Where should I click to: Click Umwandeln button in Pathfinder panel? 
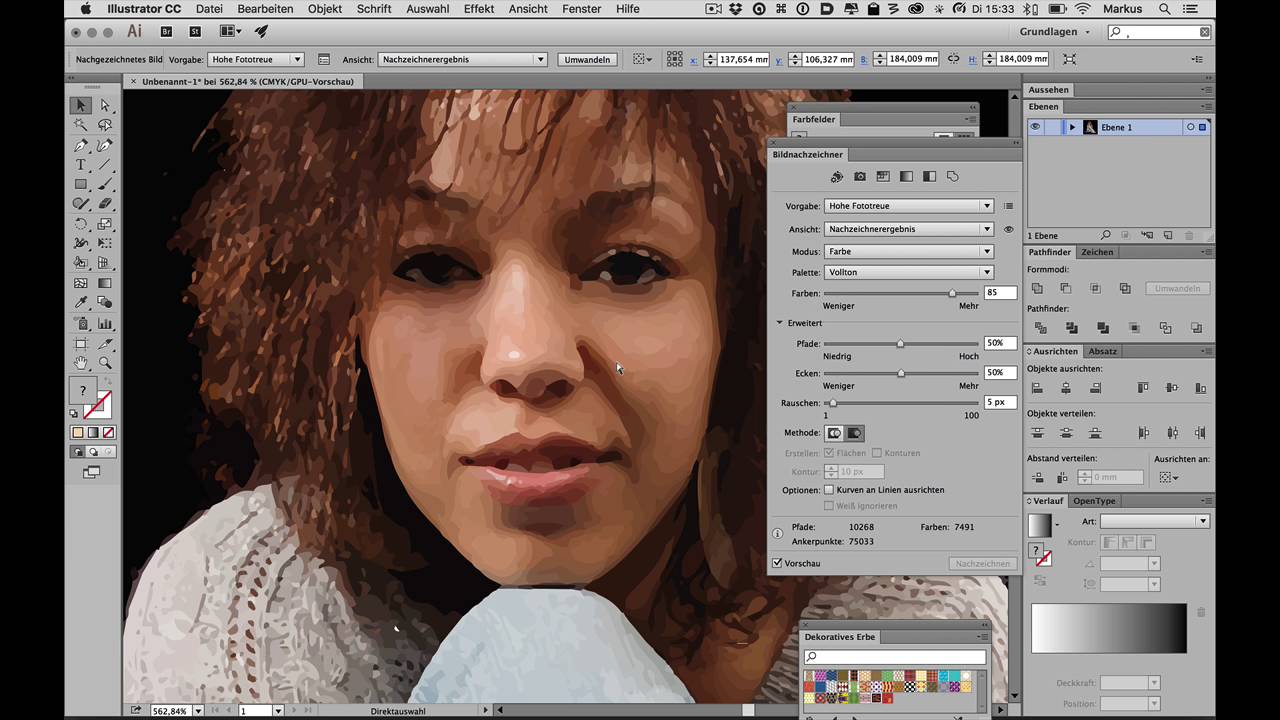[1177, 288]
